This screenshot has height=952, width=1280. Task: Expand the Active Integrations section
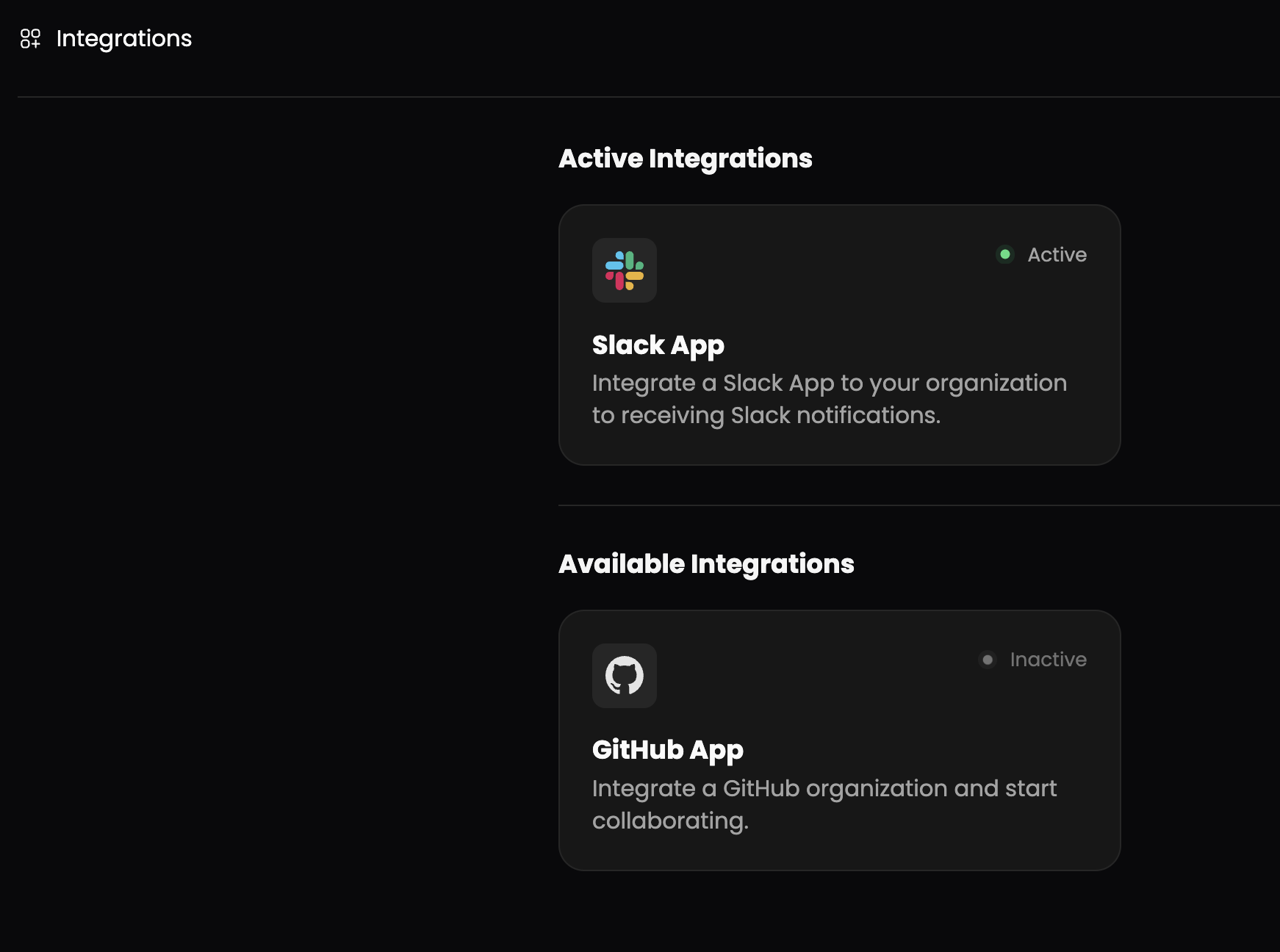(686, 159)
